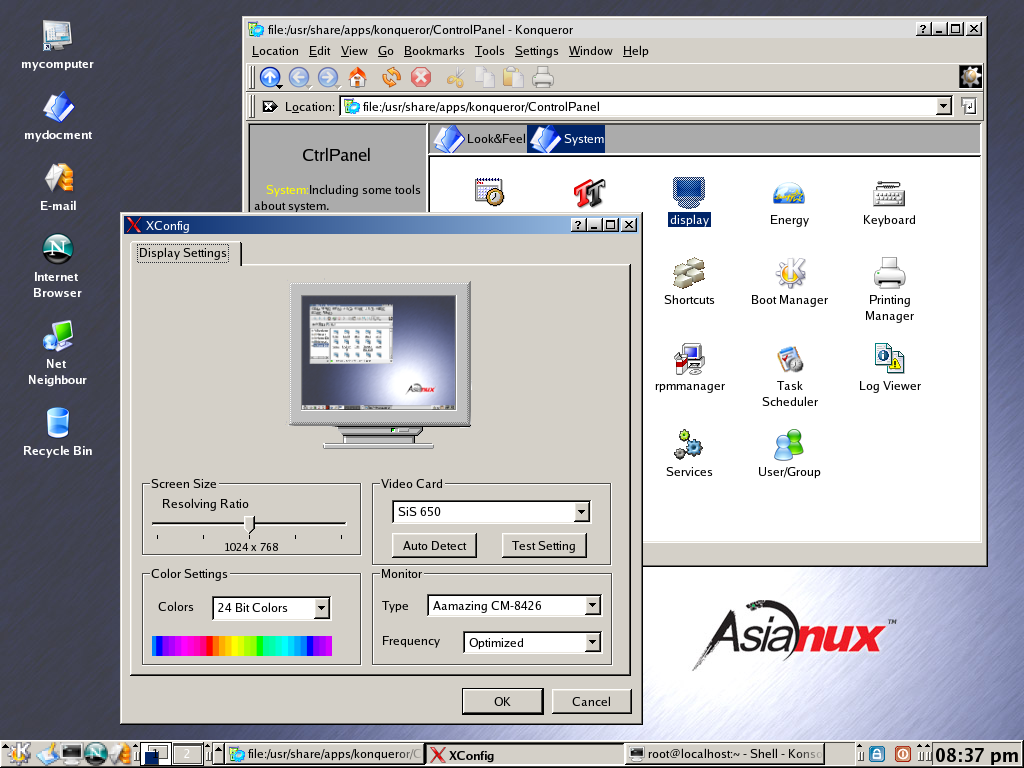Open the monitor Frequency dropdown
The image size is (1024, 768).
click(592, 642)
